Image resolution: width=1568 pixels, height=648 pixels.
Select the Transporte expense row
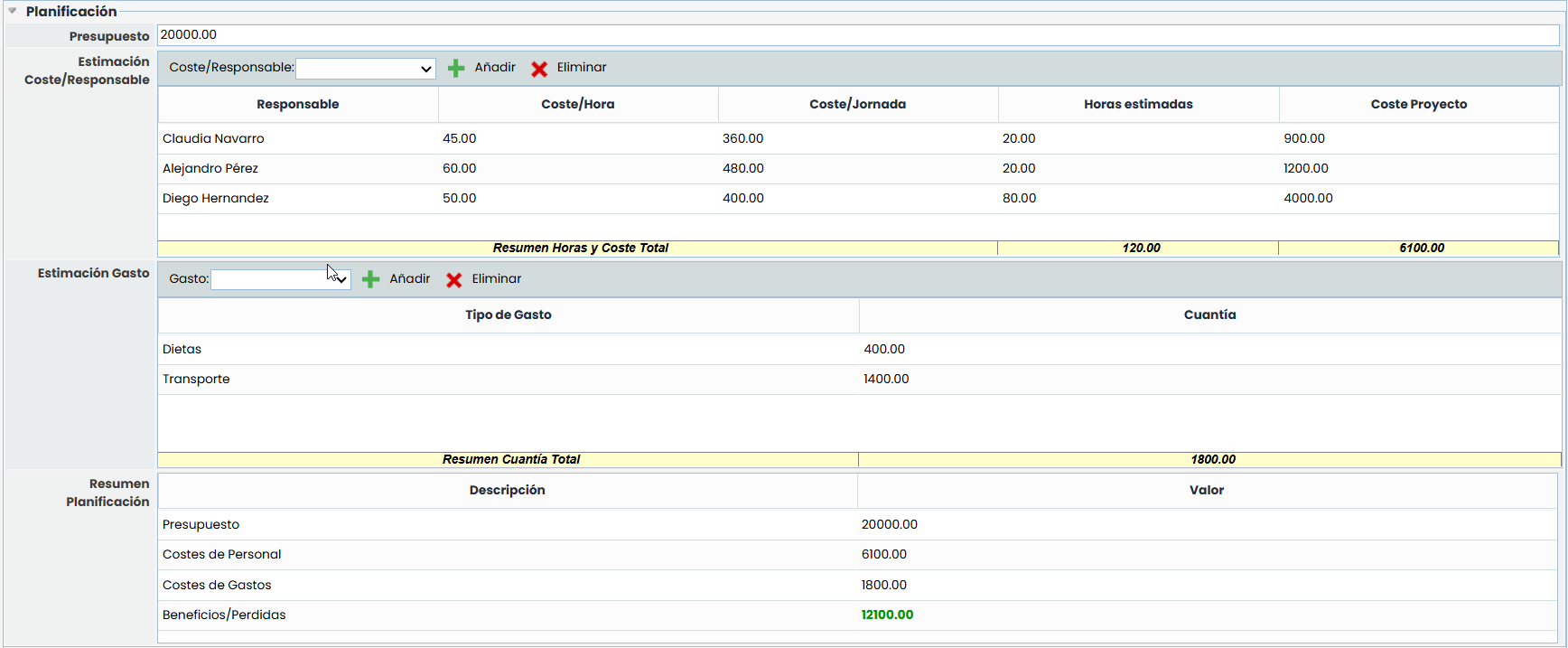(x=196, y=380)
